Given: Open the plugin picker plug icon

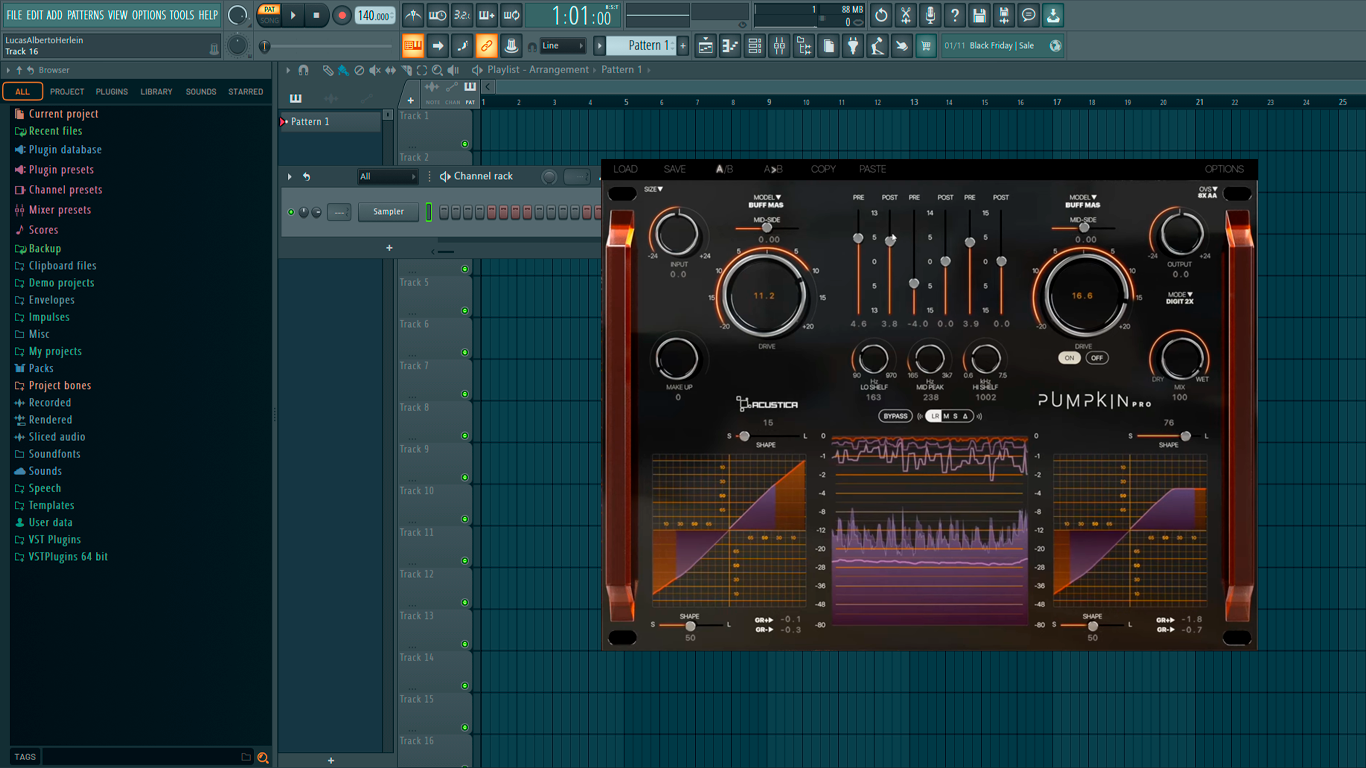Looking at the screenshot, I should 853,46.
